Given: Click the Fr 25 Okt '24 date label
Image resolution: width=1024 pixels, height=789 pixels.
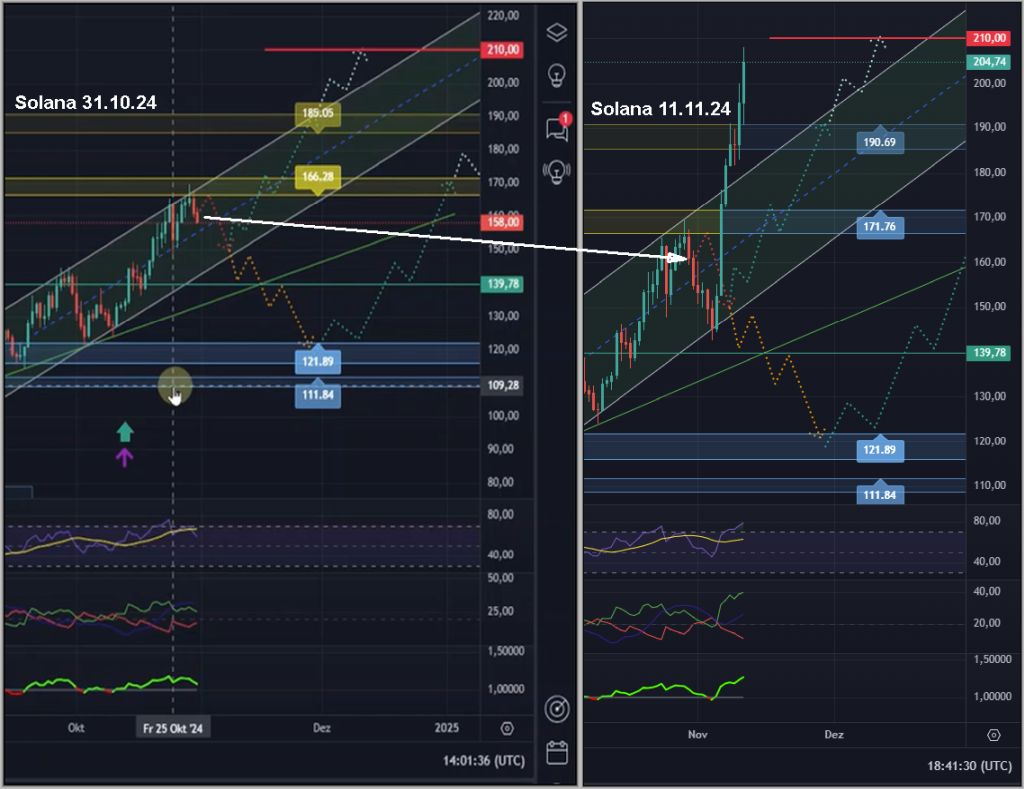Looking at the screenshot, I should [174, 728].
